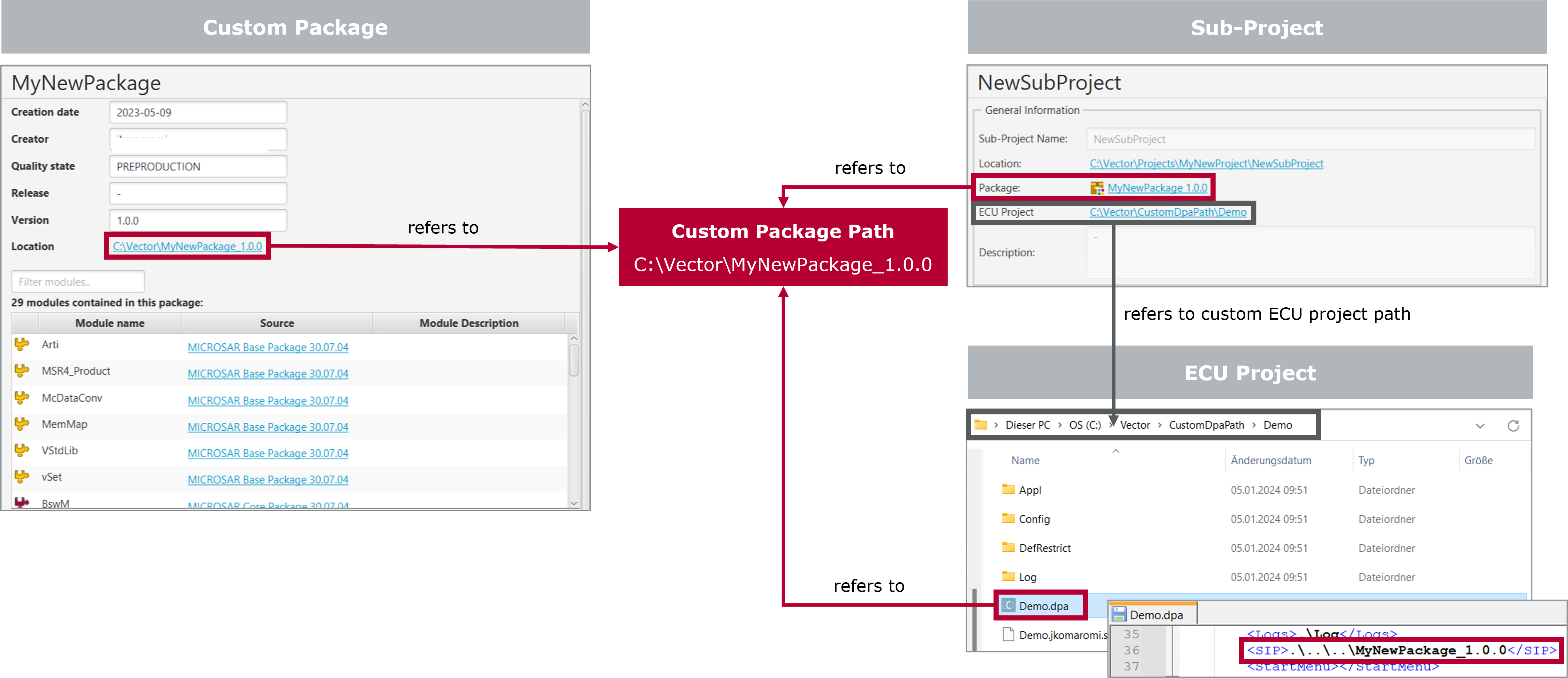Click the Creation date field
This screenshot has width=1568, height=678.
pyautogui.click(x=198, y=113)
